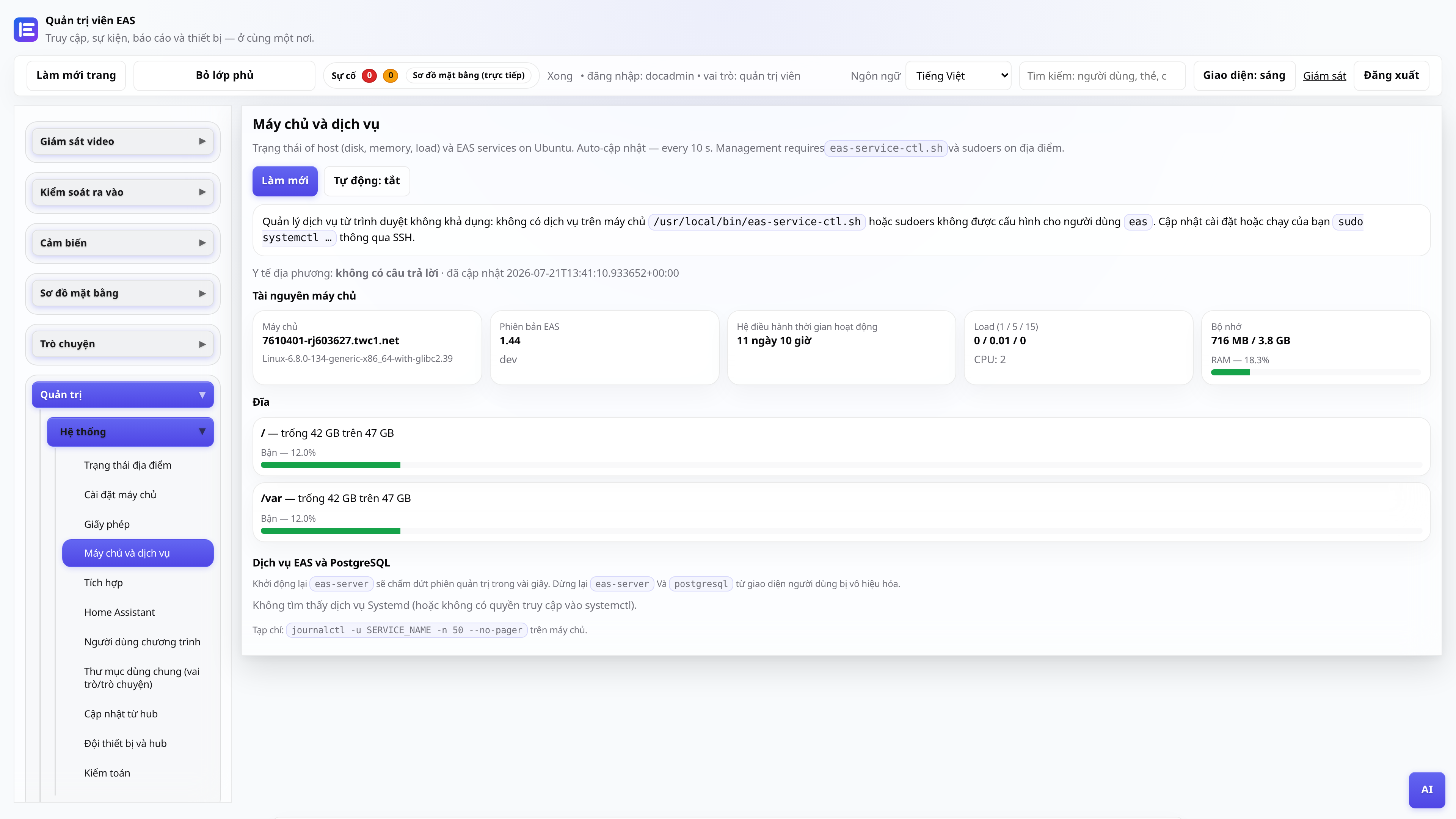1456x819 pixels.
Task: Toggle Giao diện: sáng theme
Action: point(1244,76)
